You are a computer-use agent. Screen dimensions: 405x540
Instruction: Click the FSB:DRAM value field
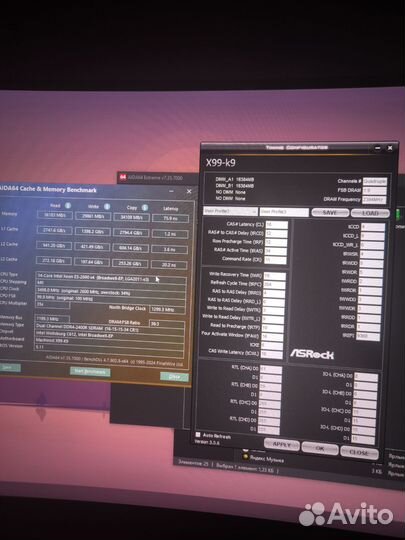[x=375, y=190]
